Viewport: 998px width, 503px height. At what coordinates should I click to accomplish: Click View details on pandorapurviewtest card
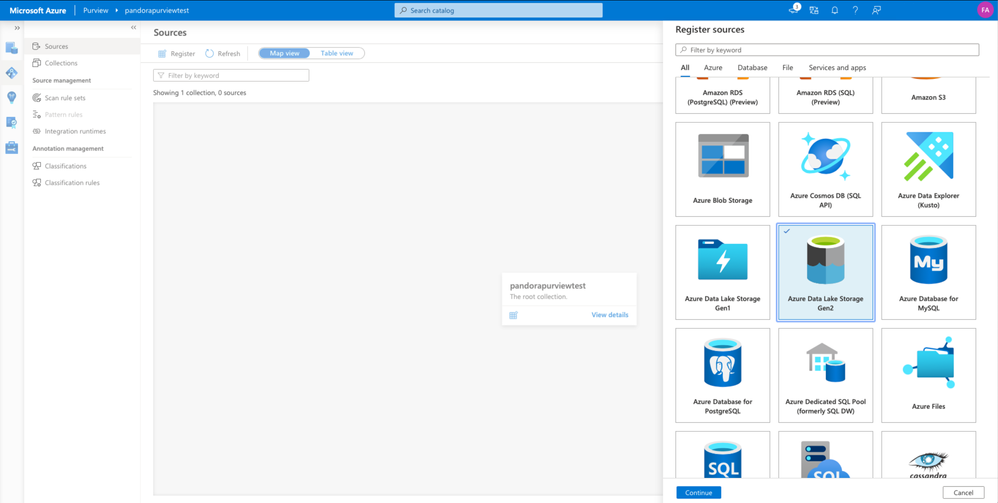[610, 315]
